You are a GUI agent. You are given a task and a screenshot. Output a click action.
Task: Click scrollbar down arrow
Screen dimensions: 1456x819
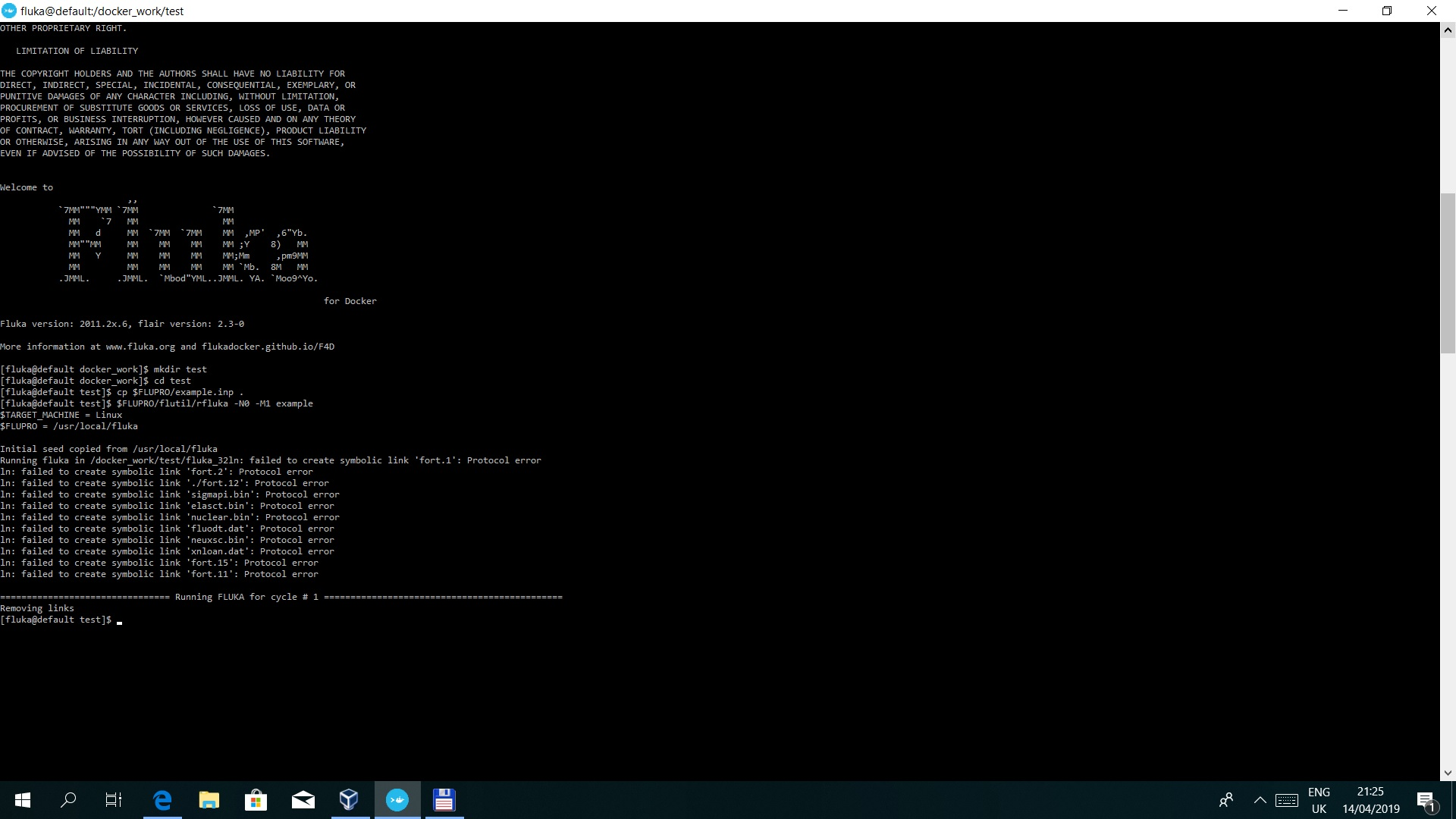[1448, 773]
